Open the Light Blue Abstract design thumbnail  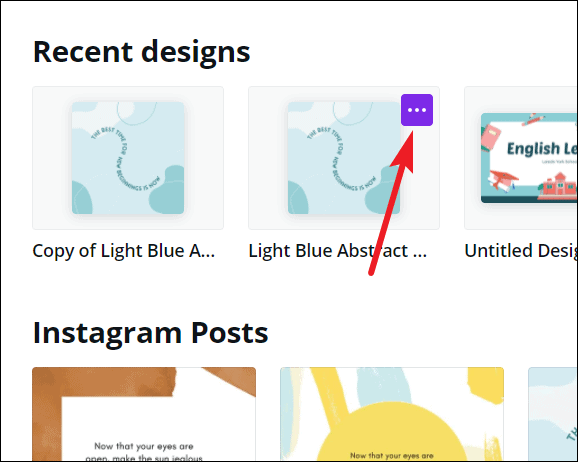[344, 158]
